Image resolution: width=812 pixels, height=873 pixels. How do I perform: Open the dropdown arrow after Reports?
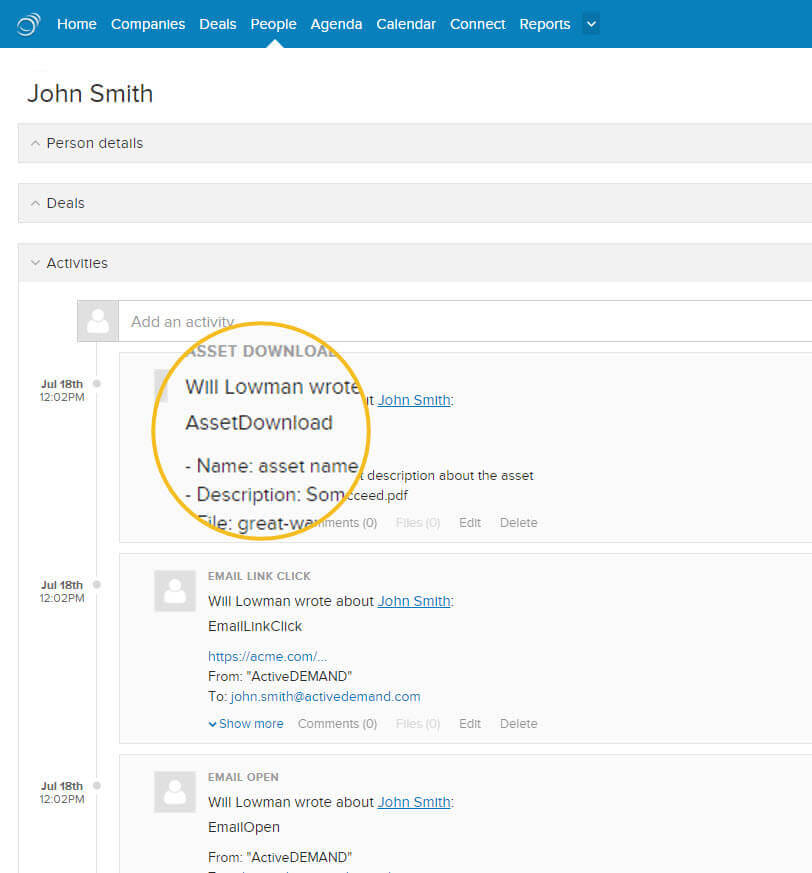(x=591, y=24)
